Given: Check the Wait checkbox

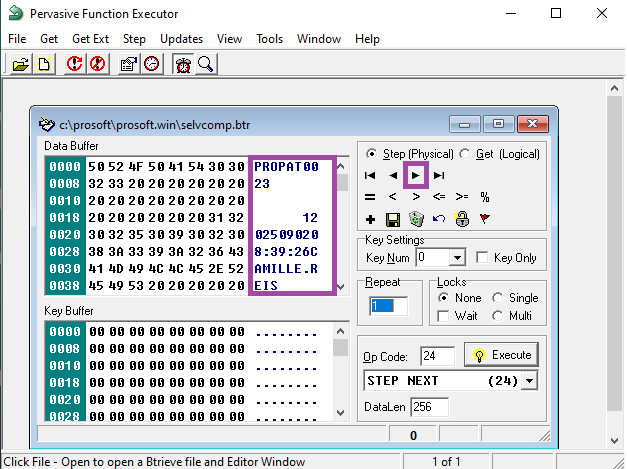Looking at the screenshot, I should [x=443, y=316].
